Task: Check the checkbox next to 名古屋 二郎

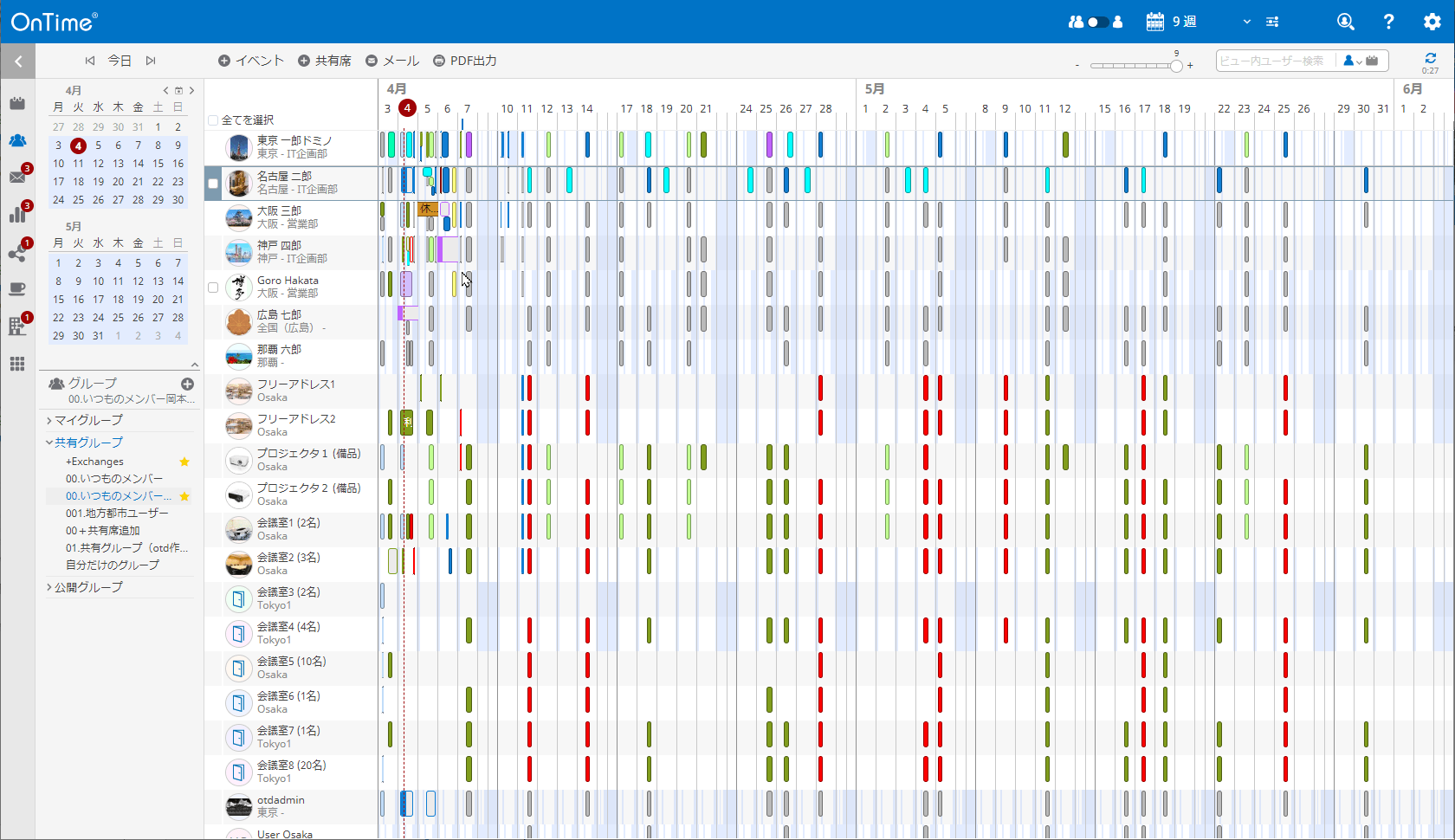Action: [212, 183]
